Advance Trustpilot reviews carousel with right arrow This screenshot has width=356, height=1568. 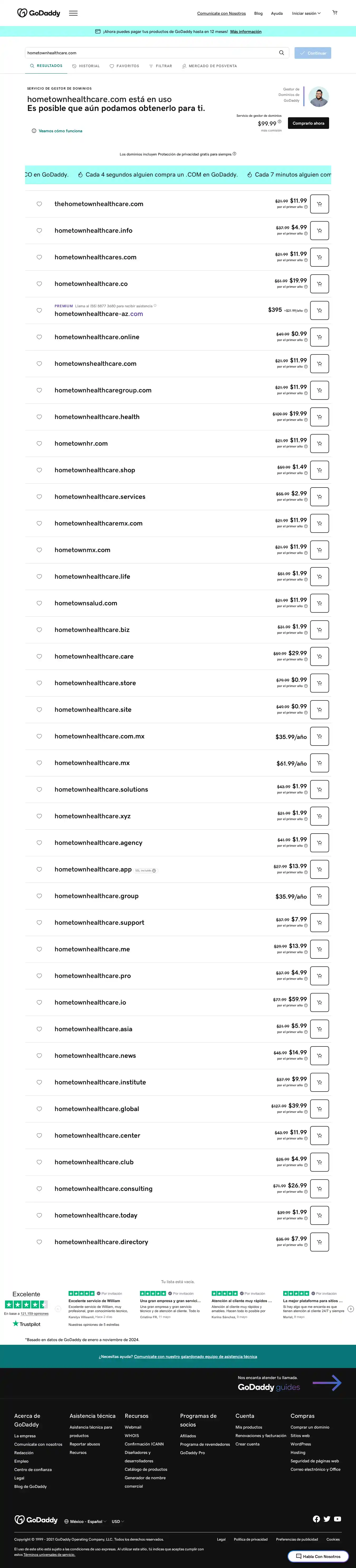[350, 1309]
